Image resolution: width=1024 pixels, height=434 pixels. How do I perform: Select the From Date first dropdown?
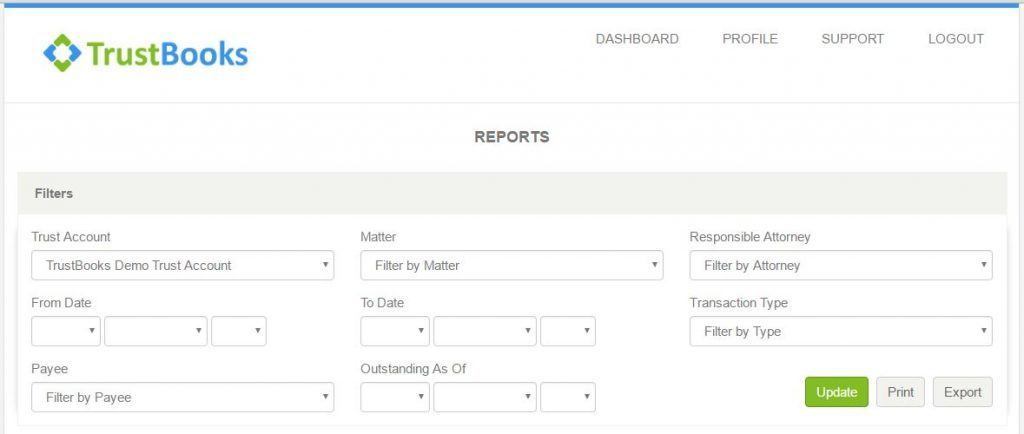(66, 332)
